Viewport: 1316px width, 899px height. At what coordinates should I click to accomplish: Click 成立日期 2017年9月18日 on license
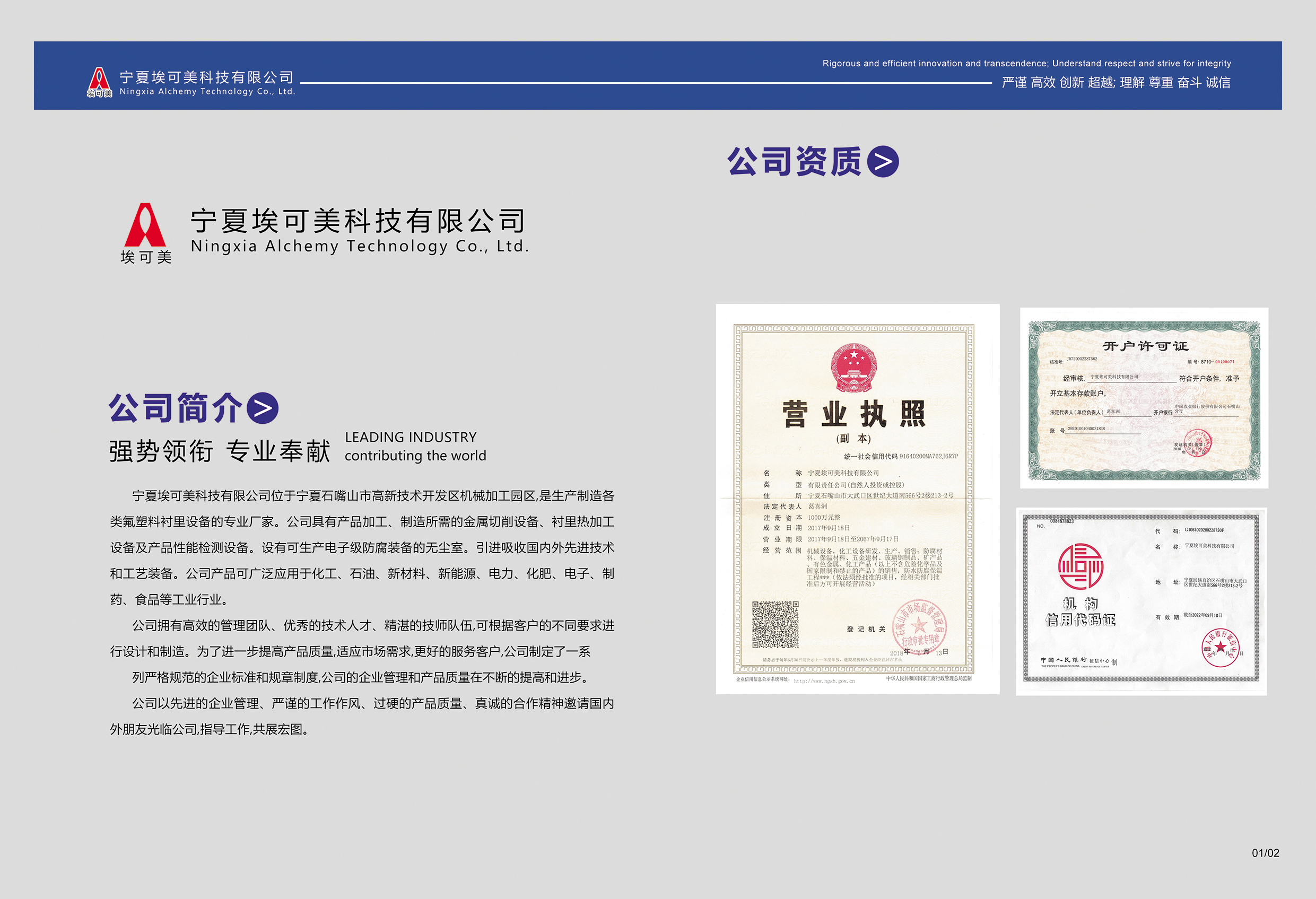806,528
